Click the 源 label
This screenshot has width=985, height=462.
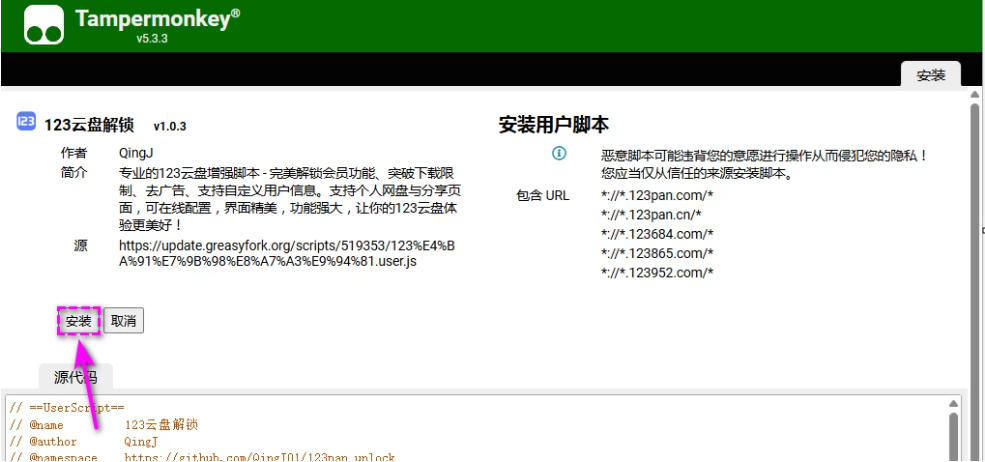pyautogui.click(x=80, y=246)
